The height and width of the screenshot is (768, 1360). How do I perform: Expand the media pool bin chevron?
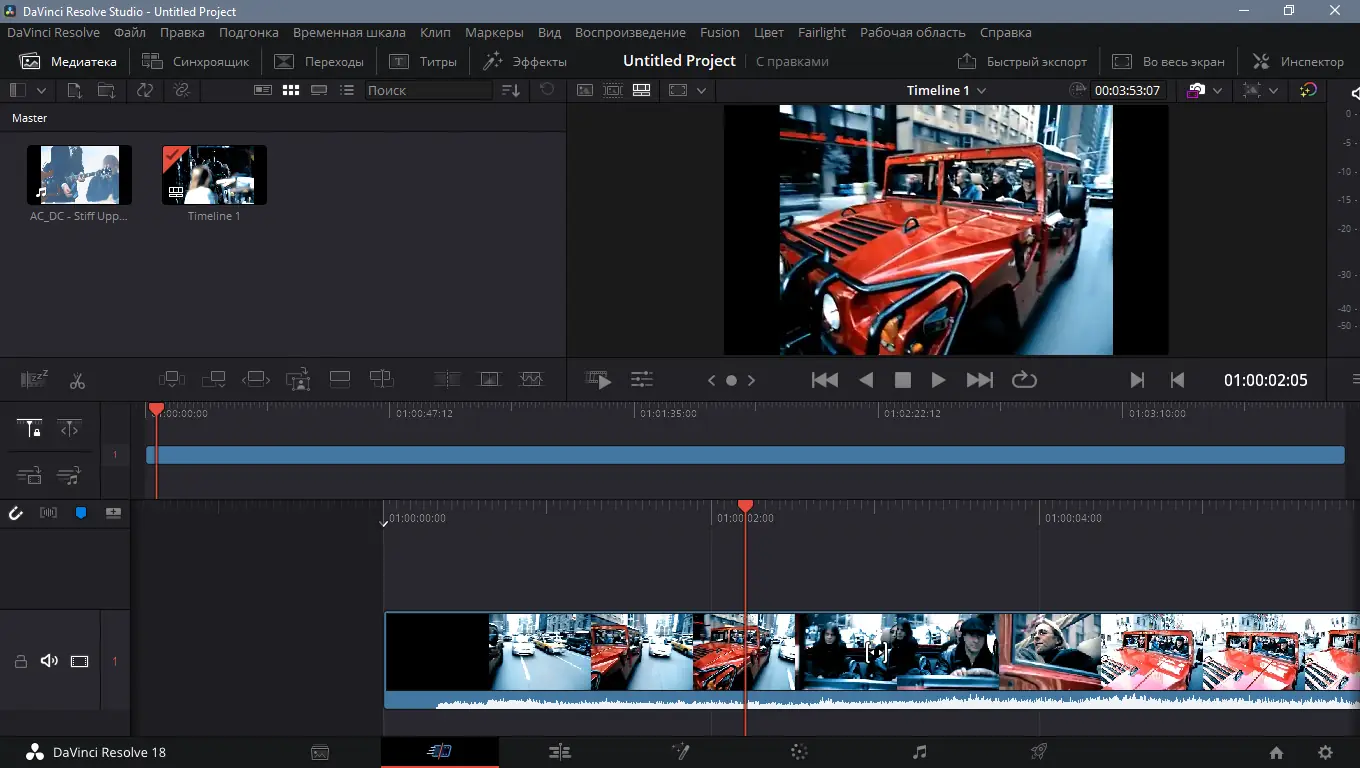tap(43, 90)
